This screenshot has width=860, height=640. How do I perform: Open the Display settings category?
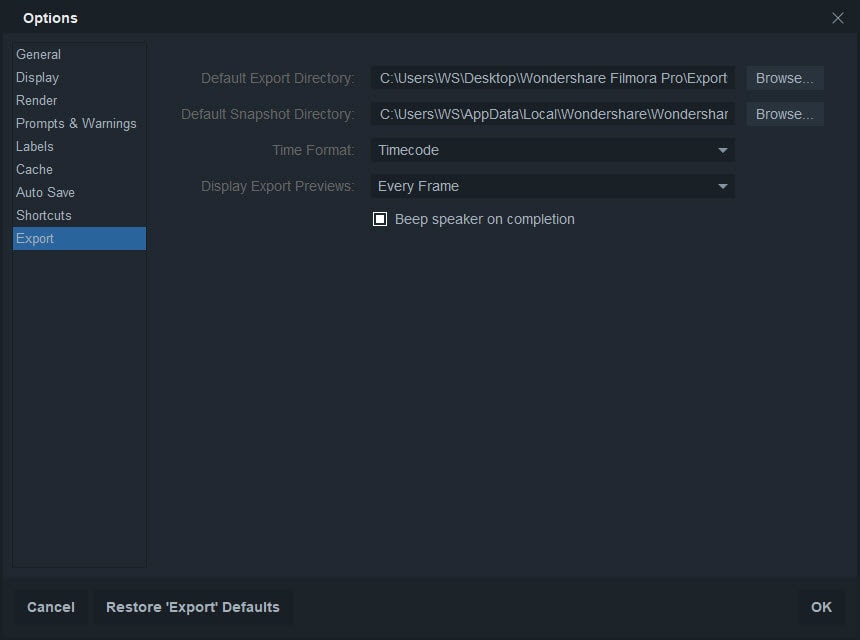37,77
